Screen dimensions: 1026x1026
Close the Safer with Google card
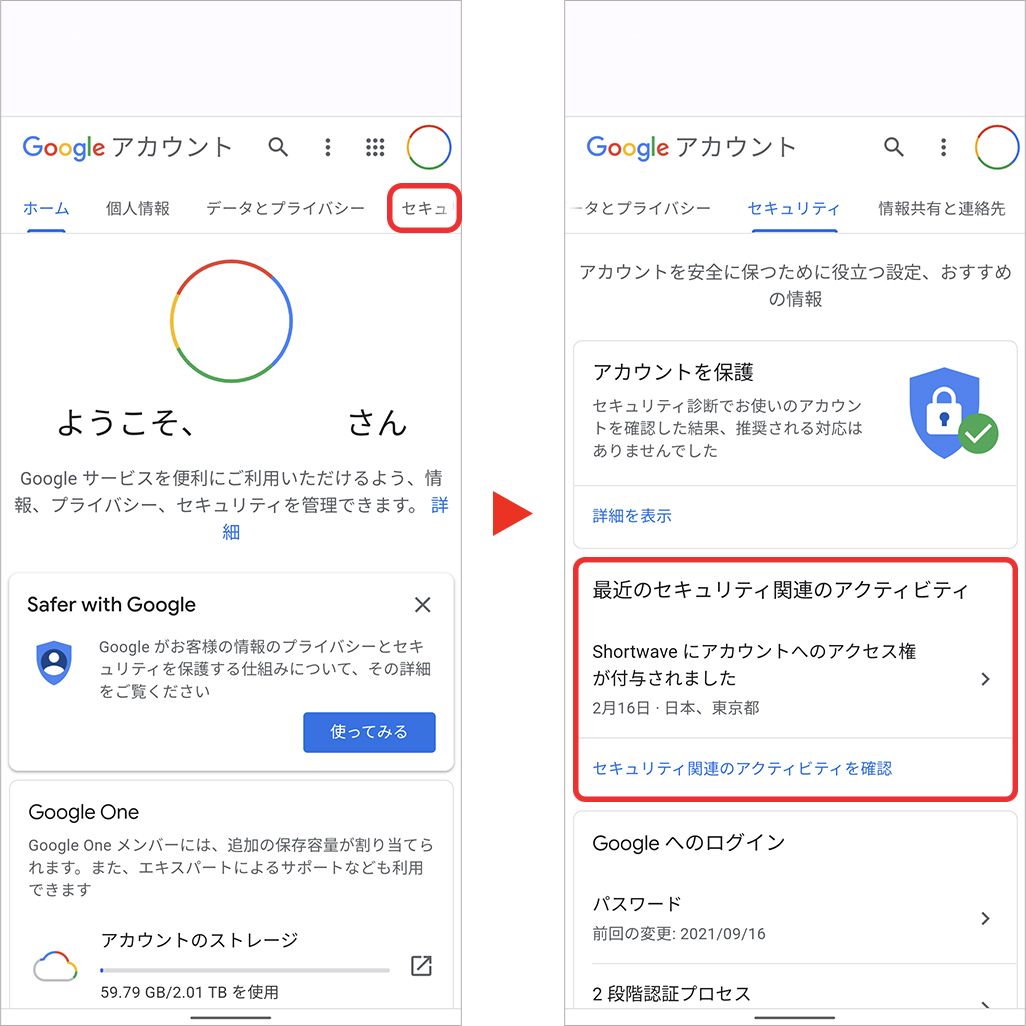pos(423,605)
